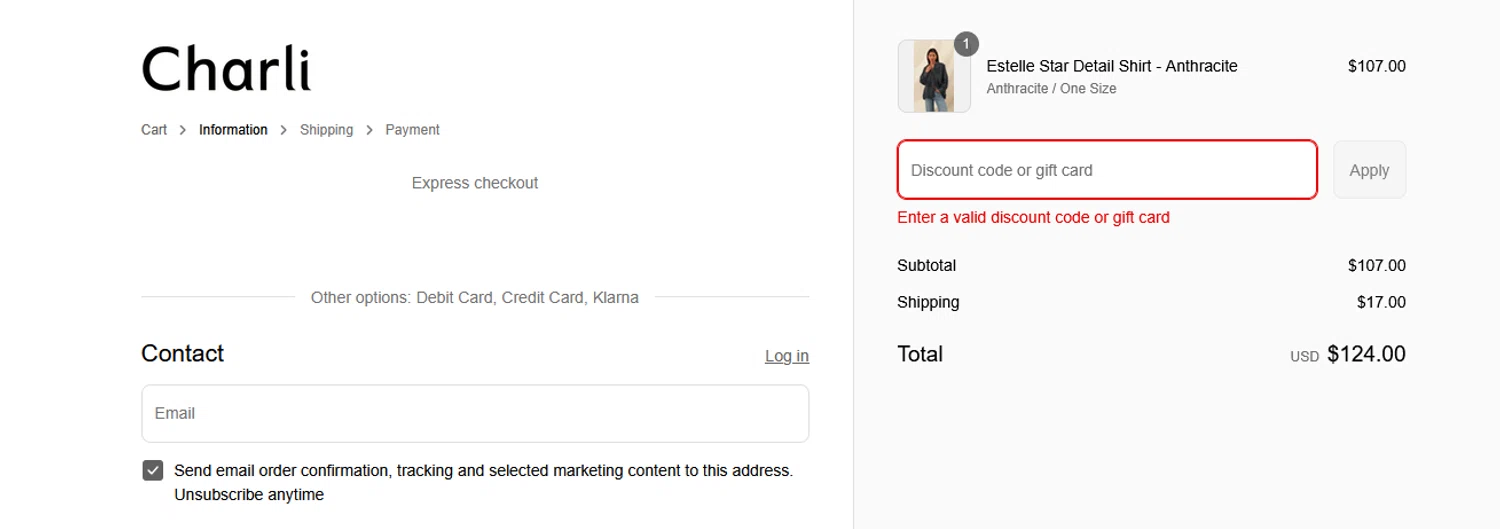Click the USD currency label
This screenshot has height=529, width=1500.
click(x=1304, y=356)
